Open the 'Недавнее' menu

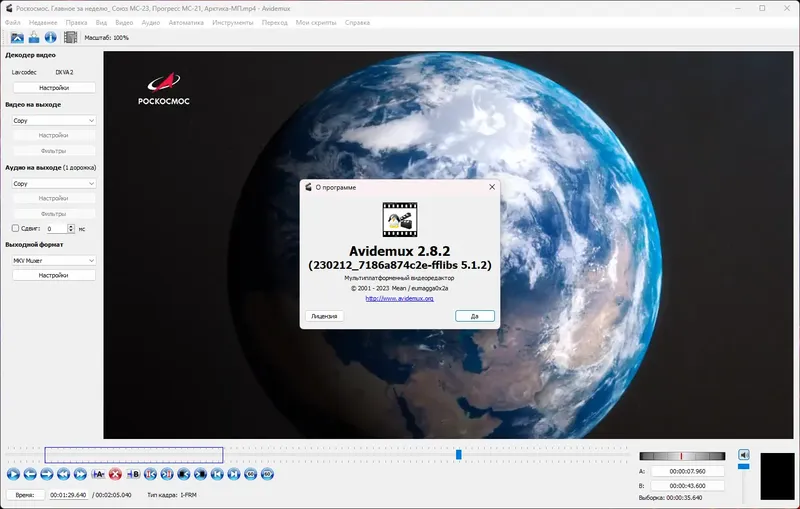tap(43, 22)
